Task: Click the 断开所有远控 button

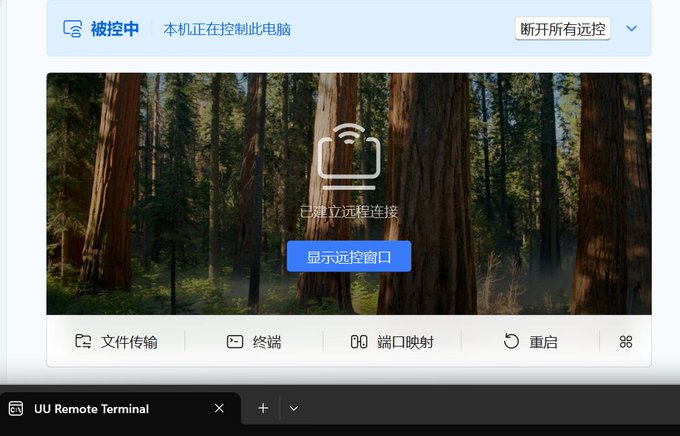Action: coord(562,29)
